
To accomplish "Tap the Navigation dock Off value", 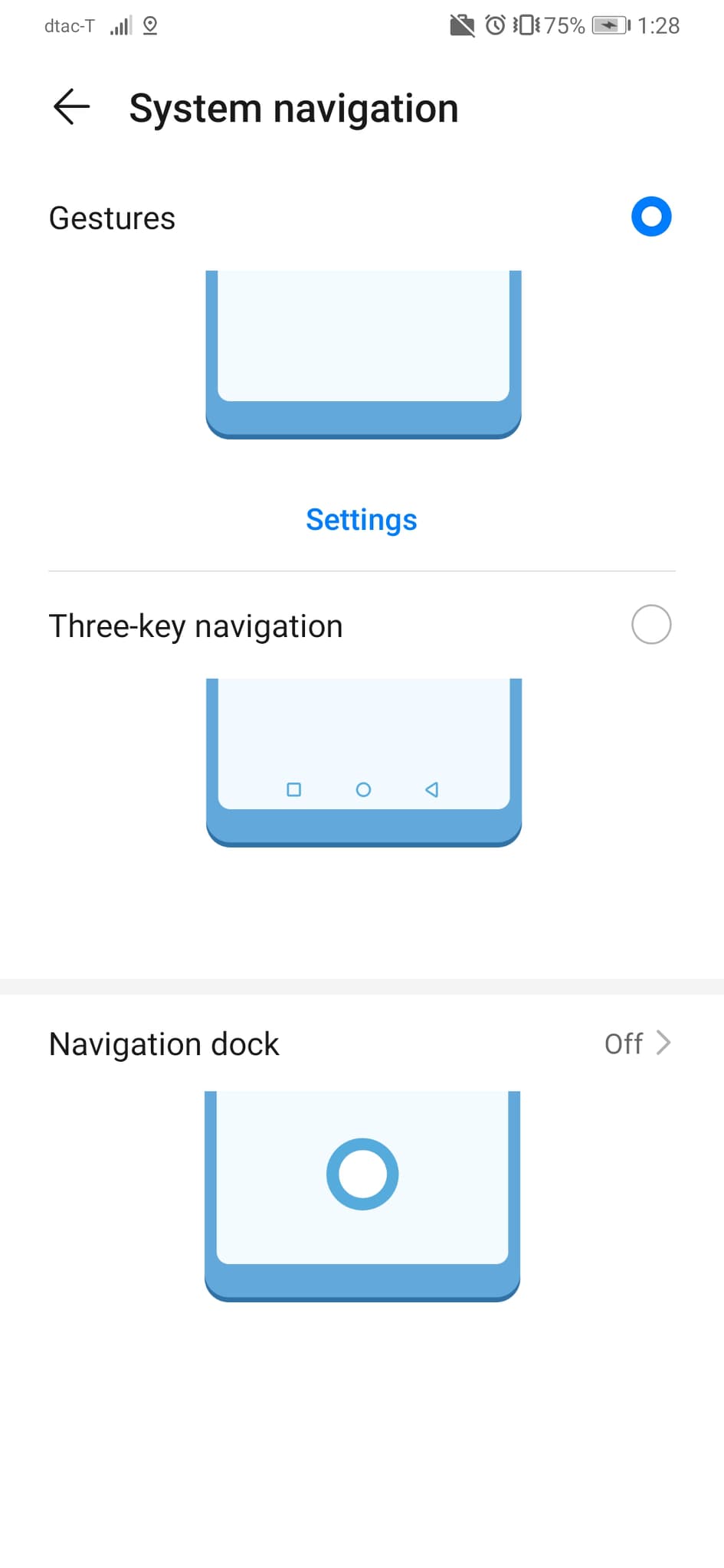I will coord(623,1044).
